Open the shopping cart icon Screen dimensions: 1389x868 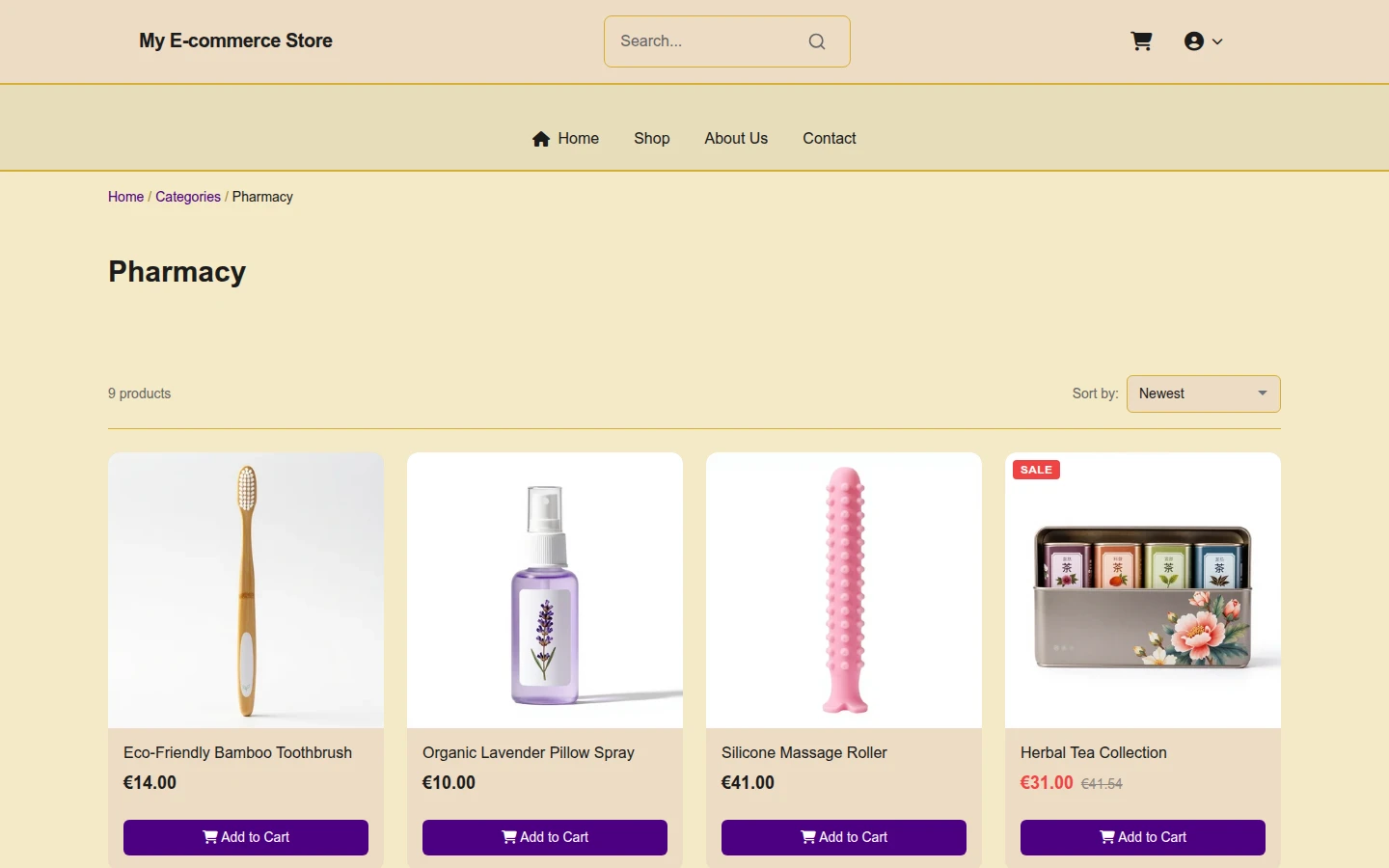(1141, 41)
